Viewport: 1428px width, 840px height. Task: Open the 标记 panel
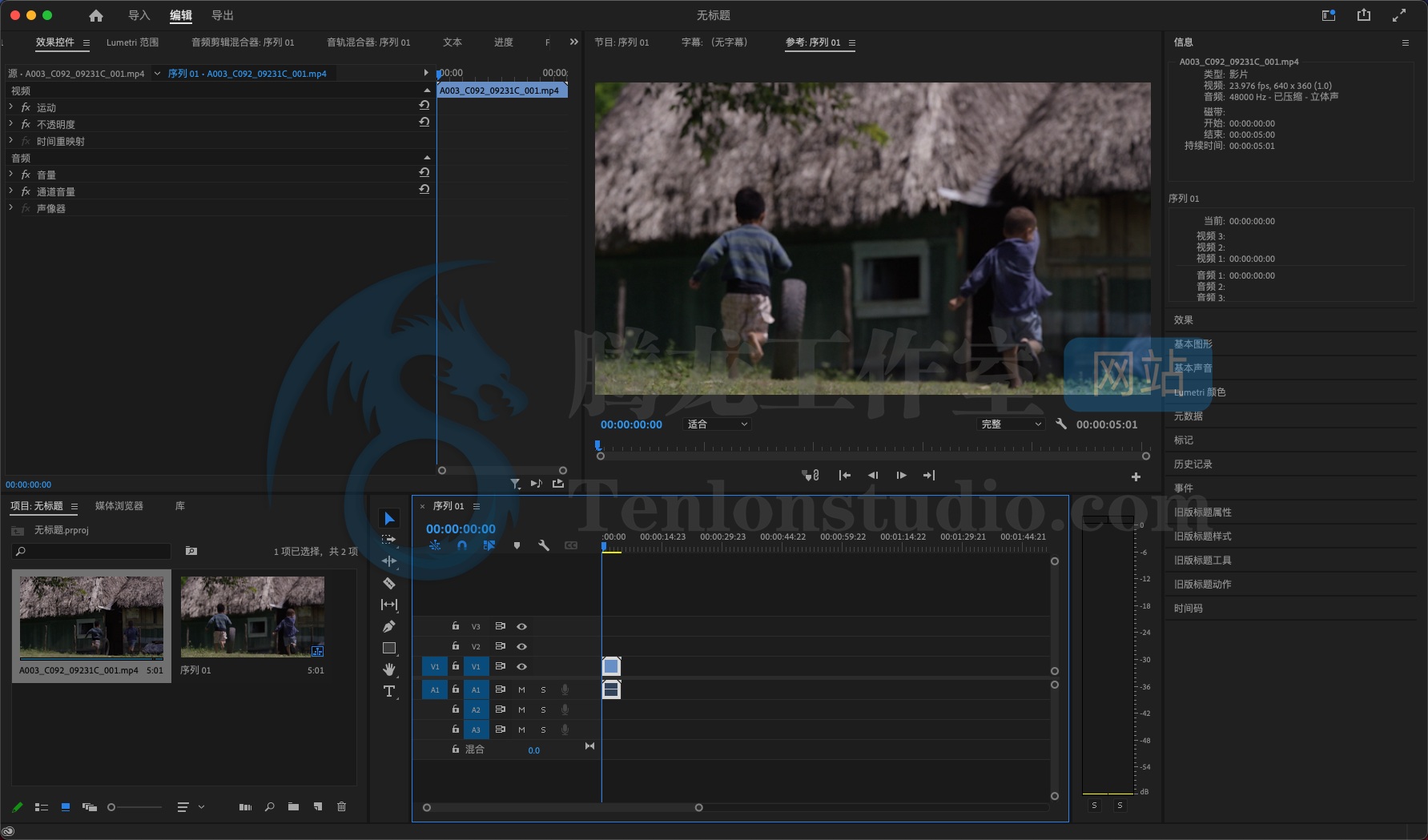coord(1184,440)
